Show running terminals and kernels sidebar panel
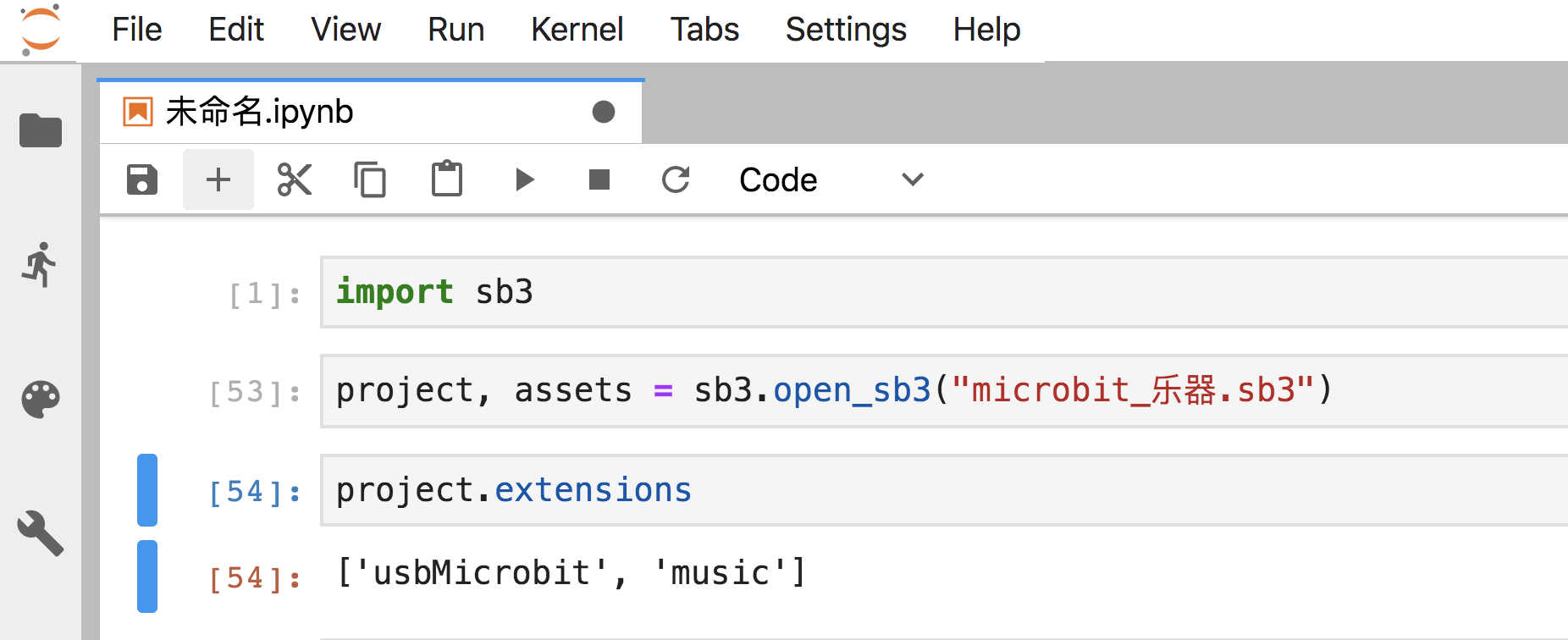 tap(40, 265)
